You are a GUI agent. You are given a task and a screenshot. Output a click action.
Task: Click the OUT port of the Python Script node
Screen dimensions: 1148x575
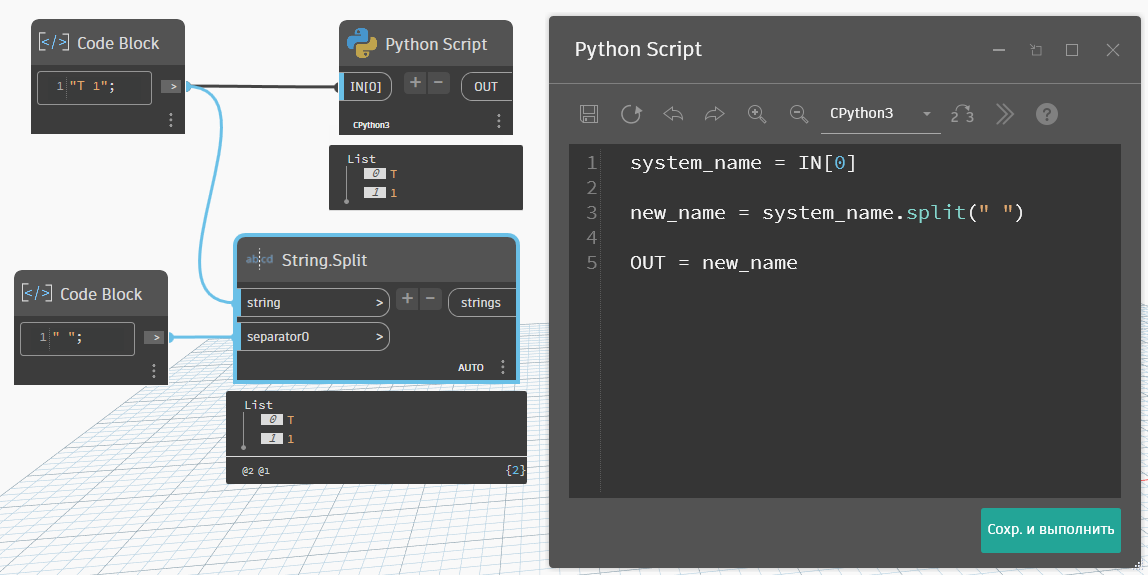(486, 86)
